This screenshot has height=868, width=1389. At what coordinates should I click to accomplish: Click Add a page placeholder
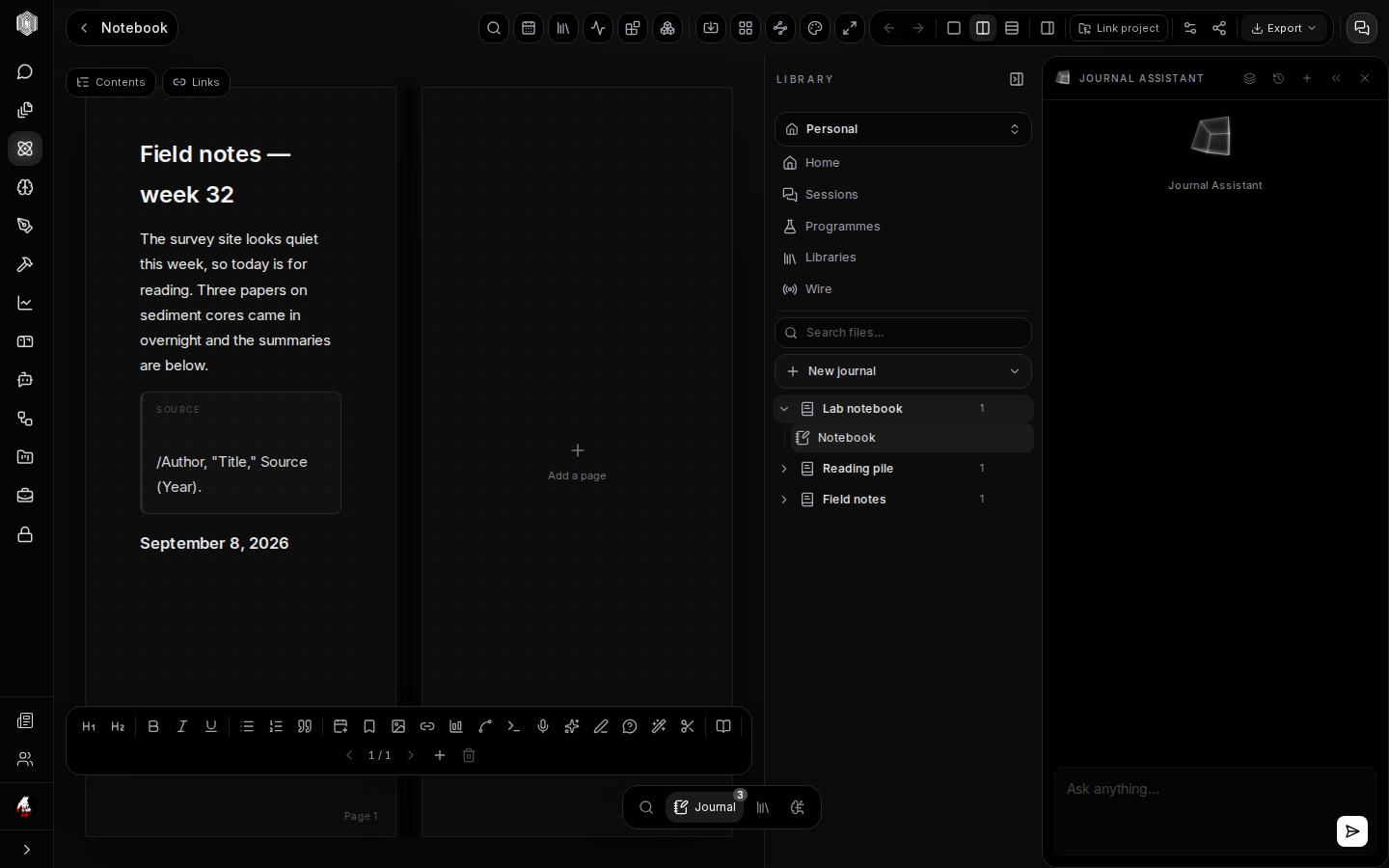point(577,462)
